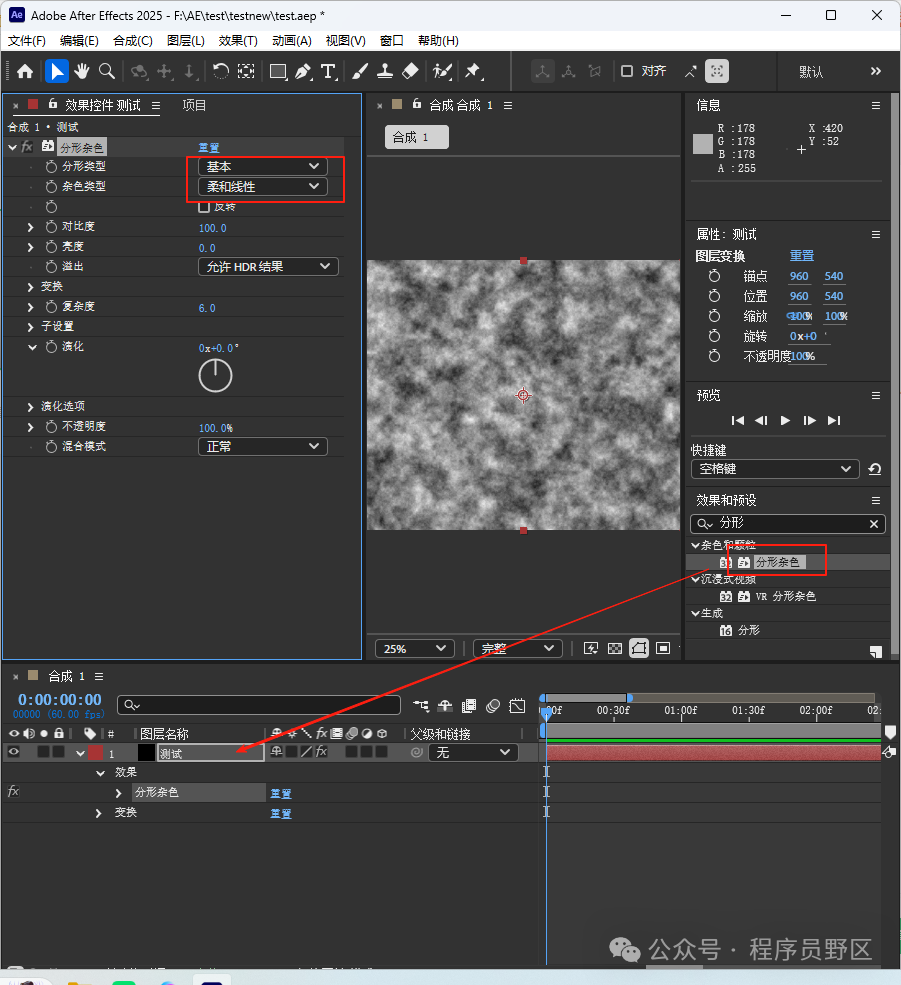901x985 pixels.
Task: Toggle the 反转 invert checkbox
Action: [204, 207]
